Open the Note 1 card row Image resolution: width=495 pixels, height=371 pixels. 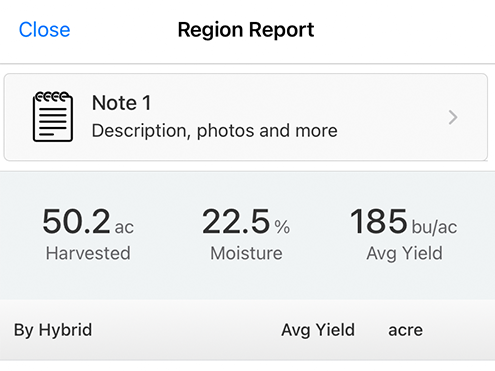pos(246,117)
